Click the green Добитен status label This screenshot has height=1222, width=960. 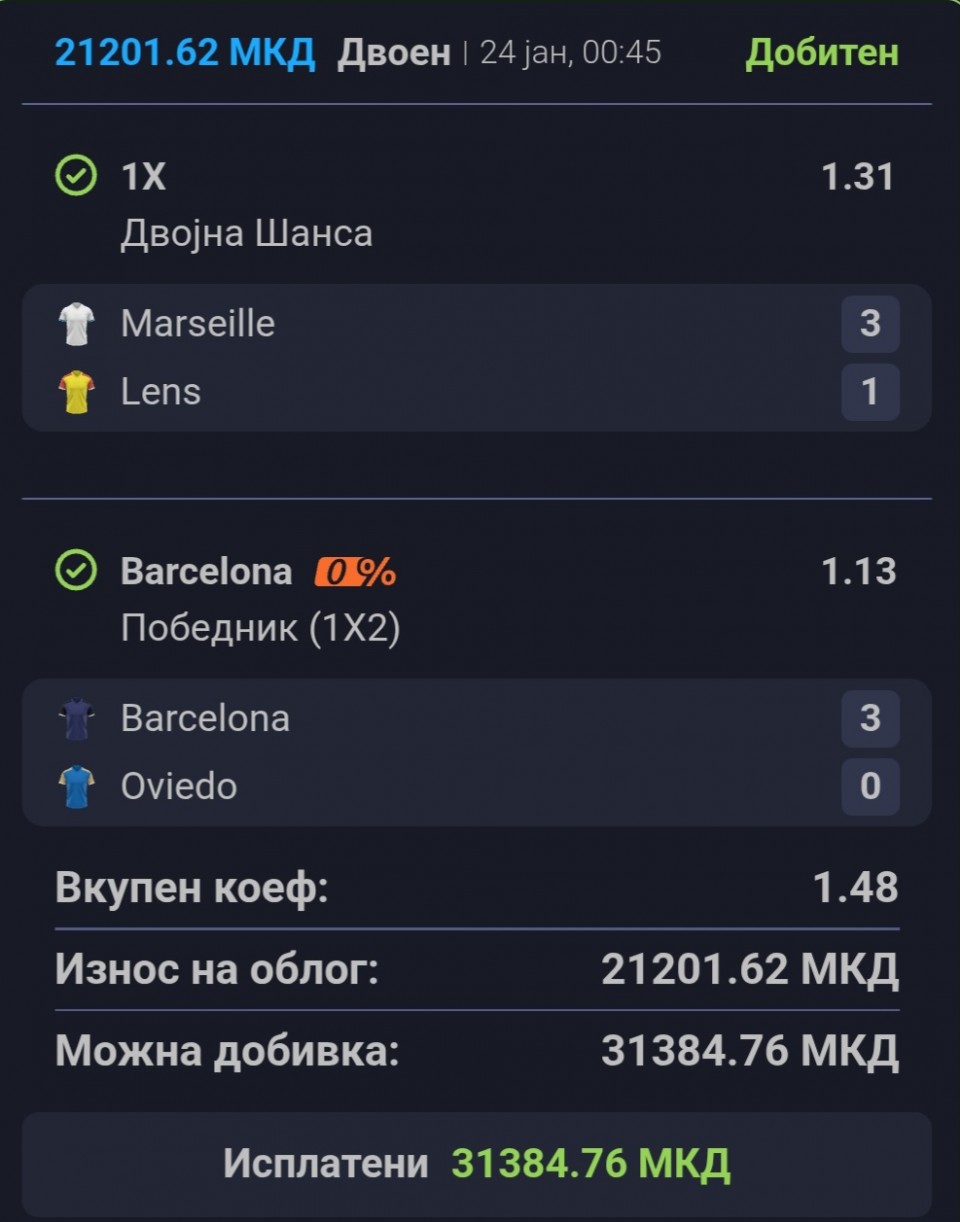pos(822,52)
